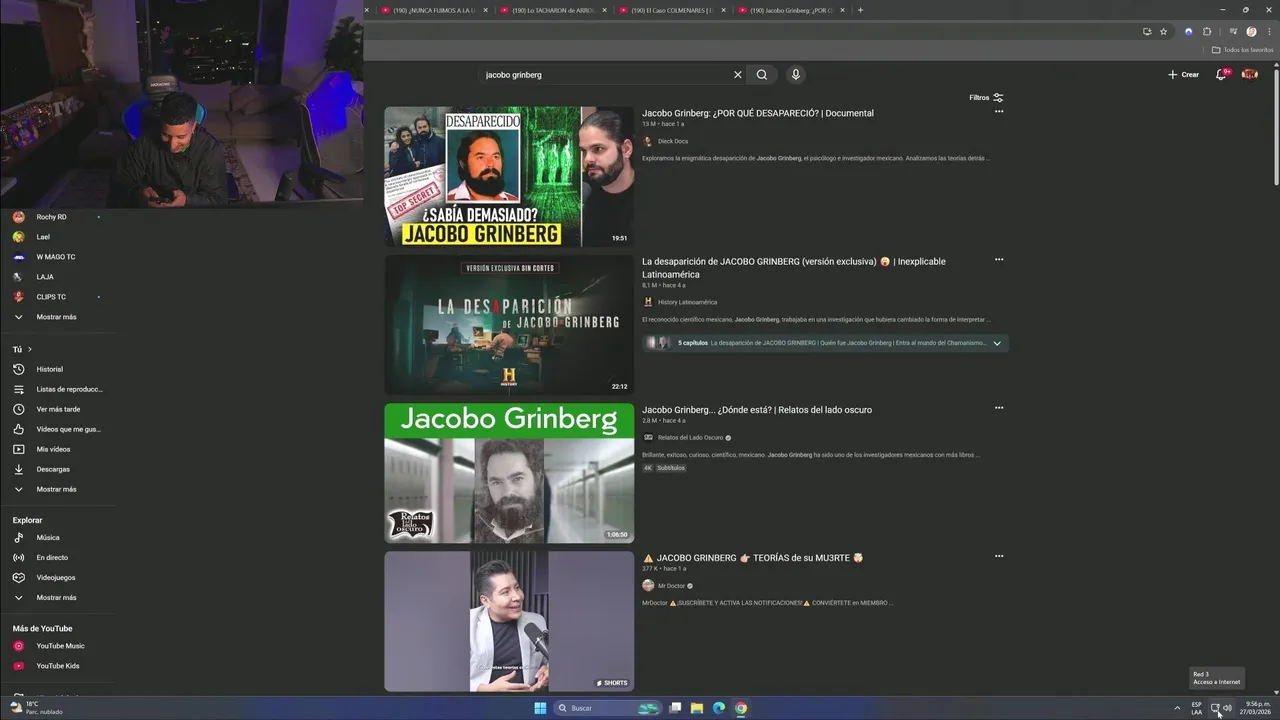Click the YouTube search magnifier button
The height and width of the screenshot is (720, 1280).
762,75
